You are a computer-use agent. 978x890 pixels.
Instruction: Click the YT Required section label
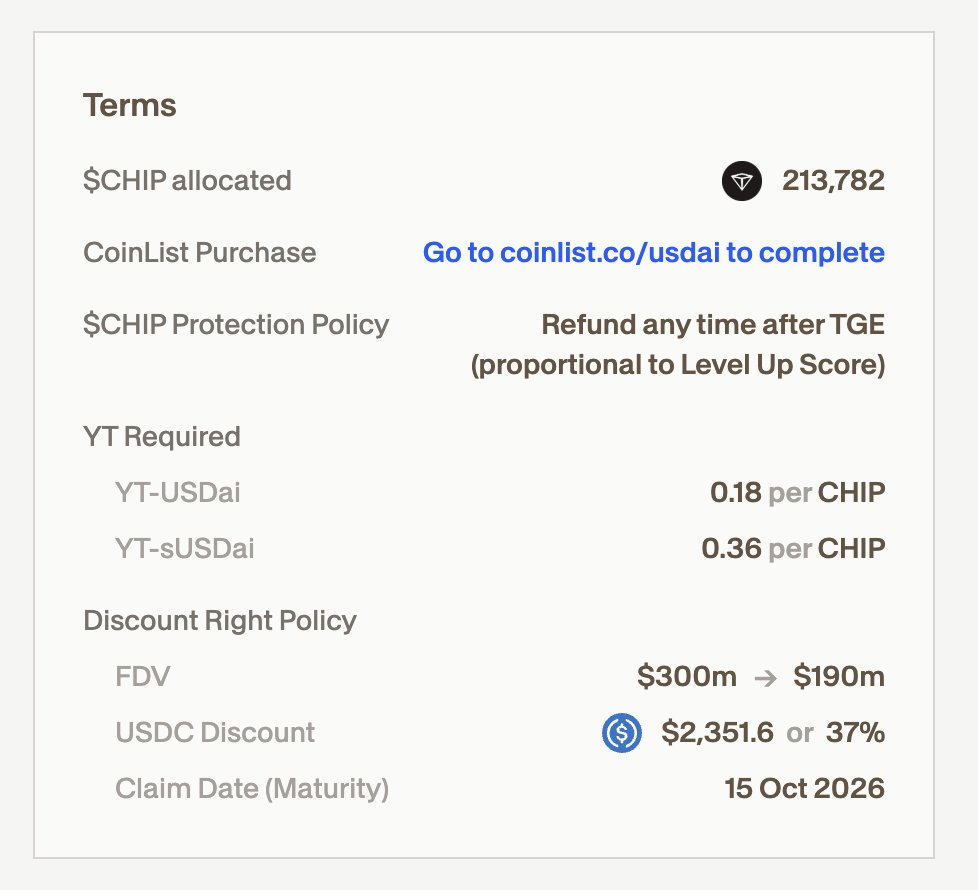click(x=161, y=437)
